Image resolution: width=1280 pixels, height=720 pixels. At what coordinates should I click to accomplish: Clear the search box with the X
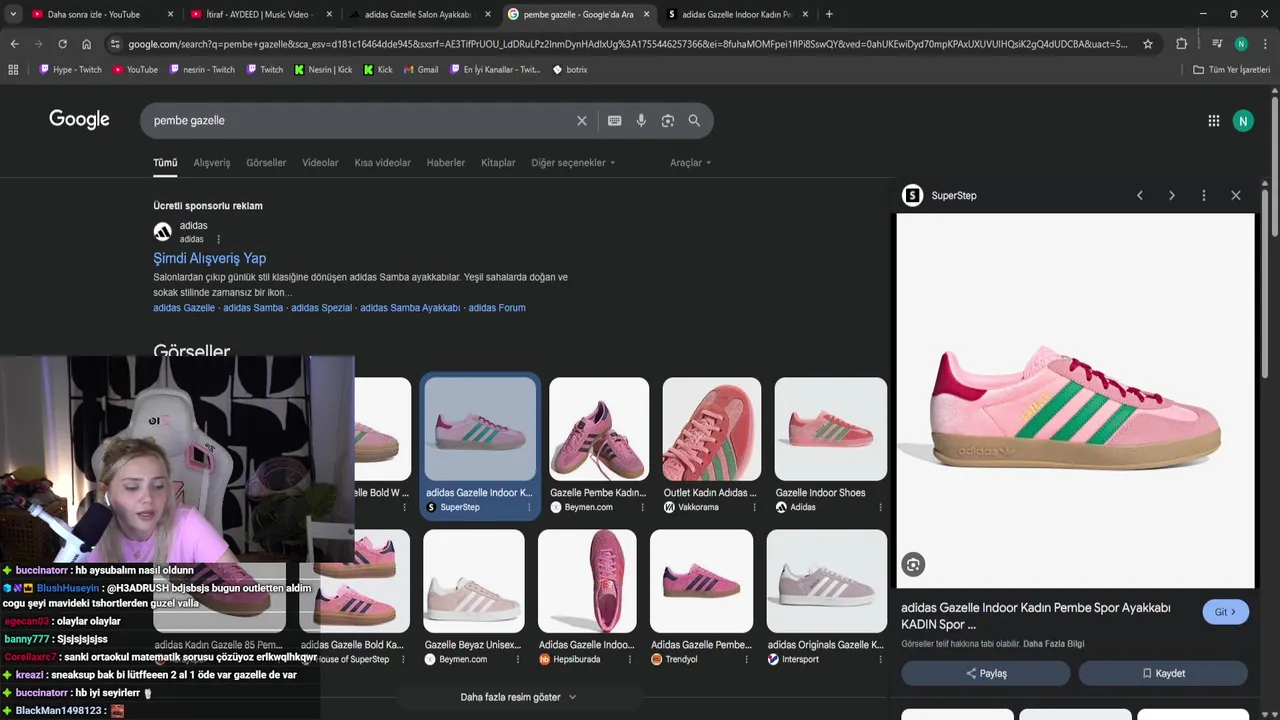[x=581, y=121]
